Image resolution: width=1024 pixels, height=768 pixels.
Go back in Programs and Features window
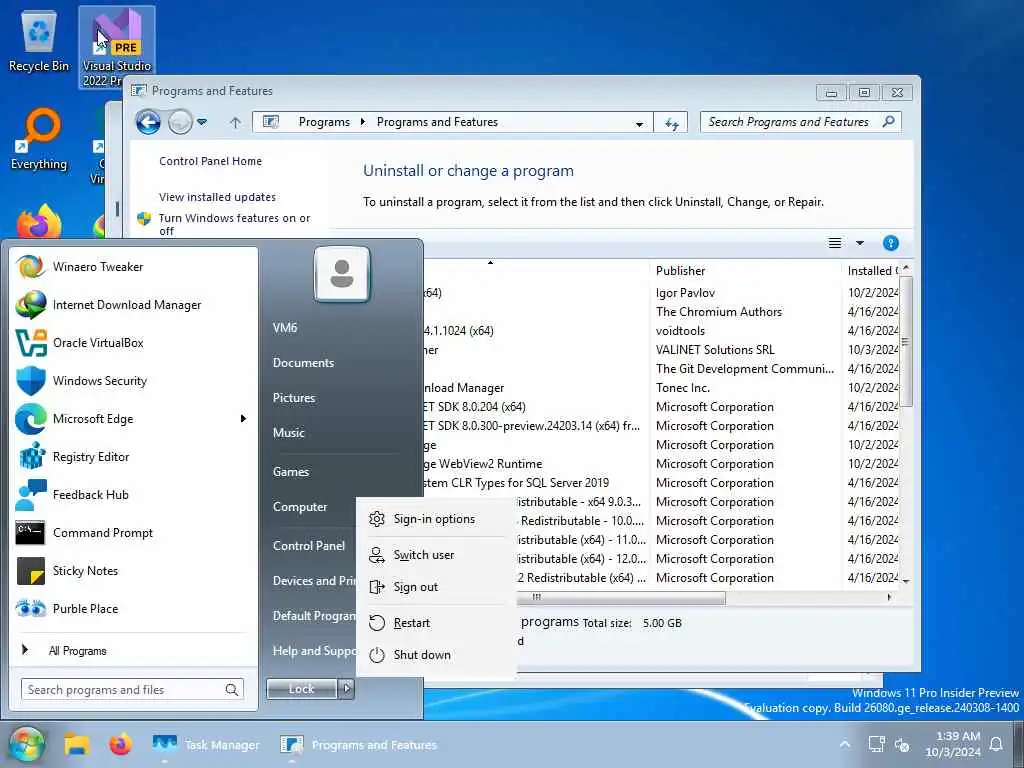[x=148, y=122]
